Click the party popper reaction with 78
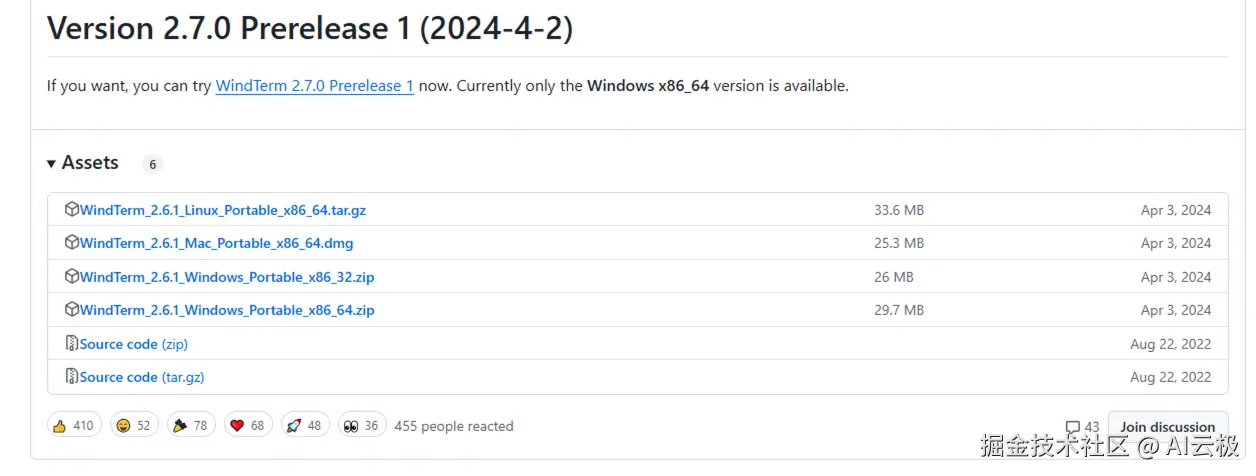Screen dimensions: 1256x476 [x=189, y=426]
